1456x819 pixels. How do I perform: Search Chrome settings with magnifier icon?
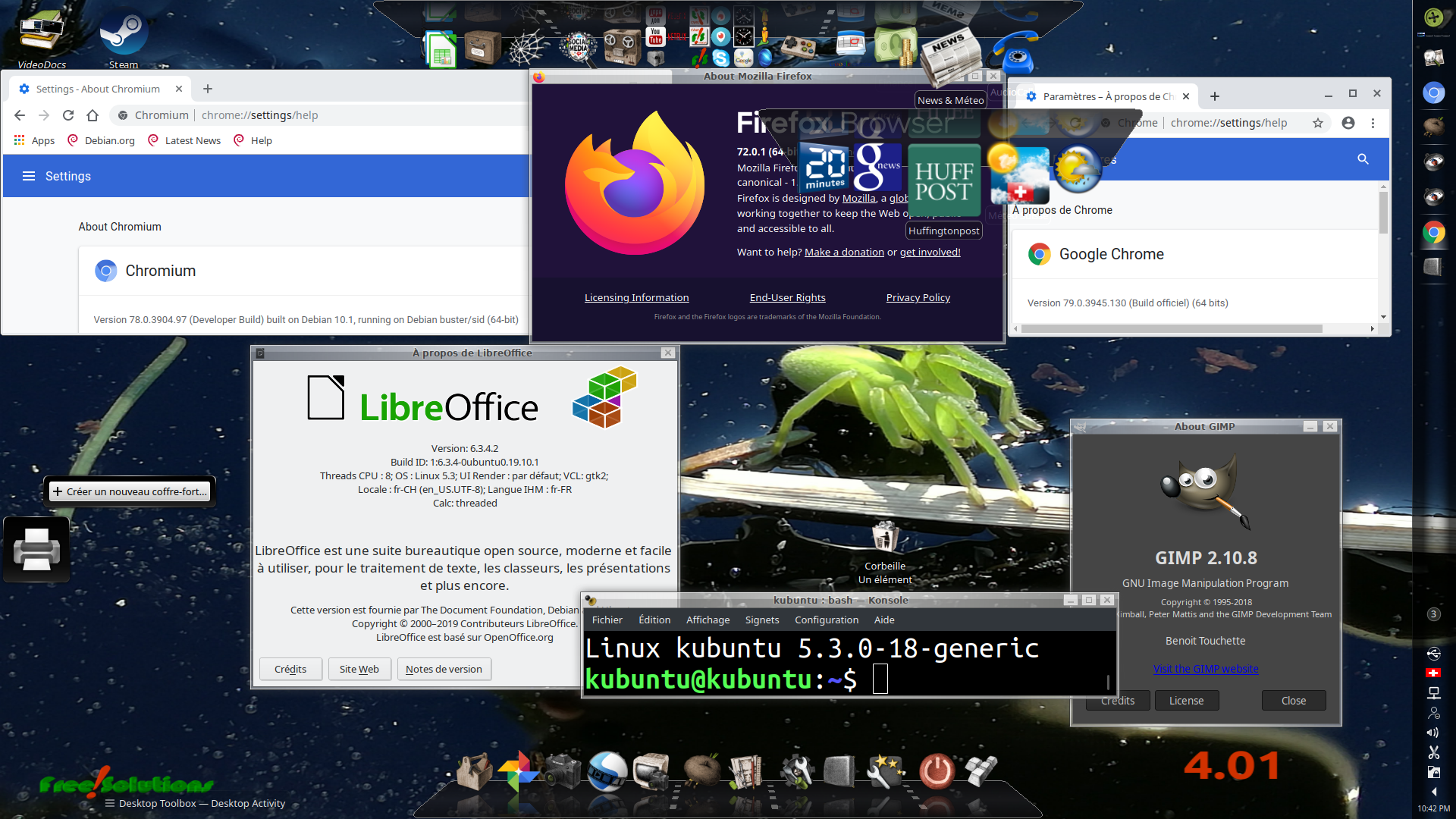(1363, 159)
